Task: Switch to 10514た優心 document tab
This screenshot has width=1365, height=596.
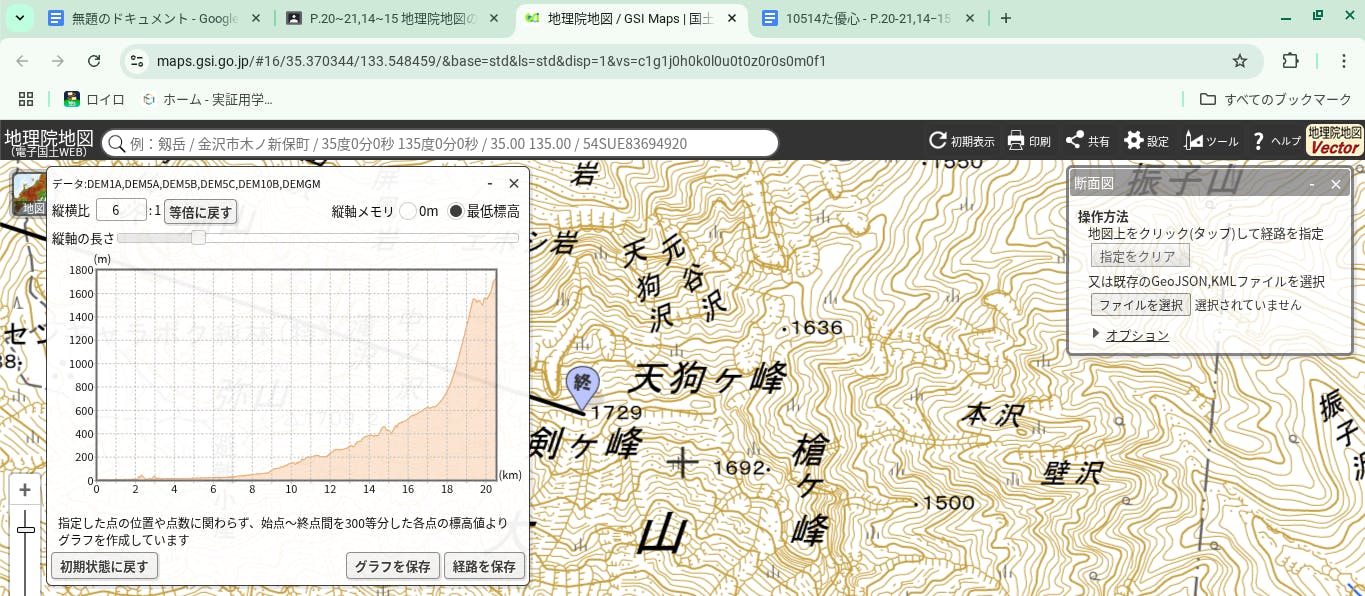Action: click(868, 18)
